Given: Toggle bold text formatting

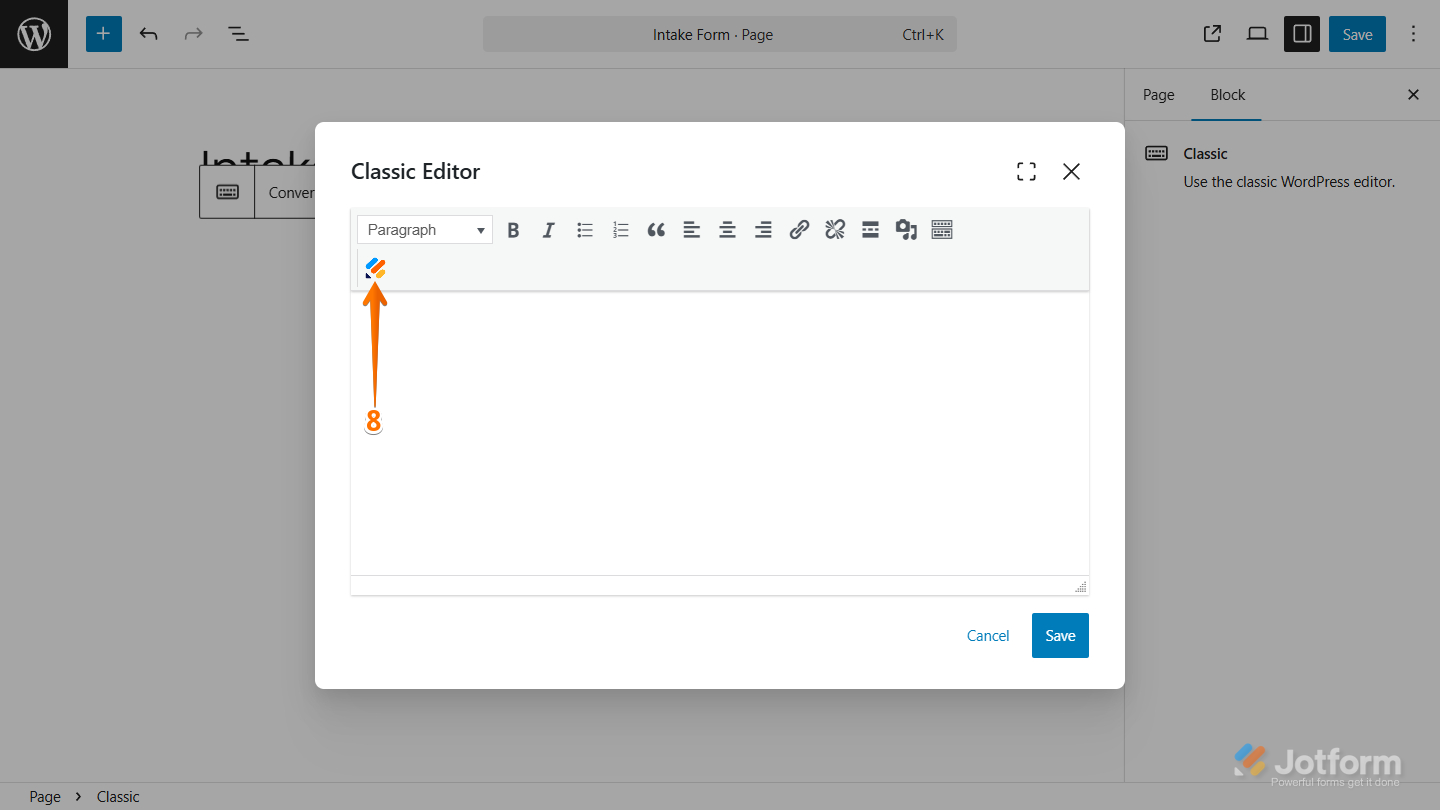Looking at the screenshot, I should click(513, 229).
